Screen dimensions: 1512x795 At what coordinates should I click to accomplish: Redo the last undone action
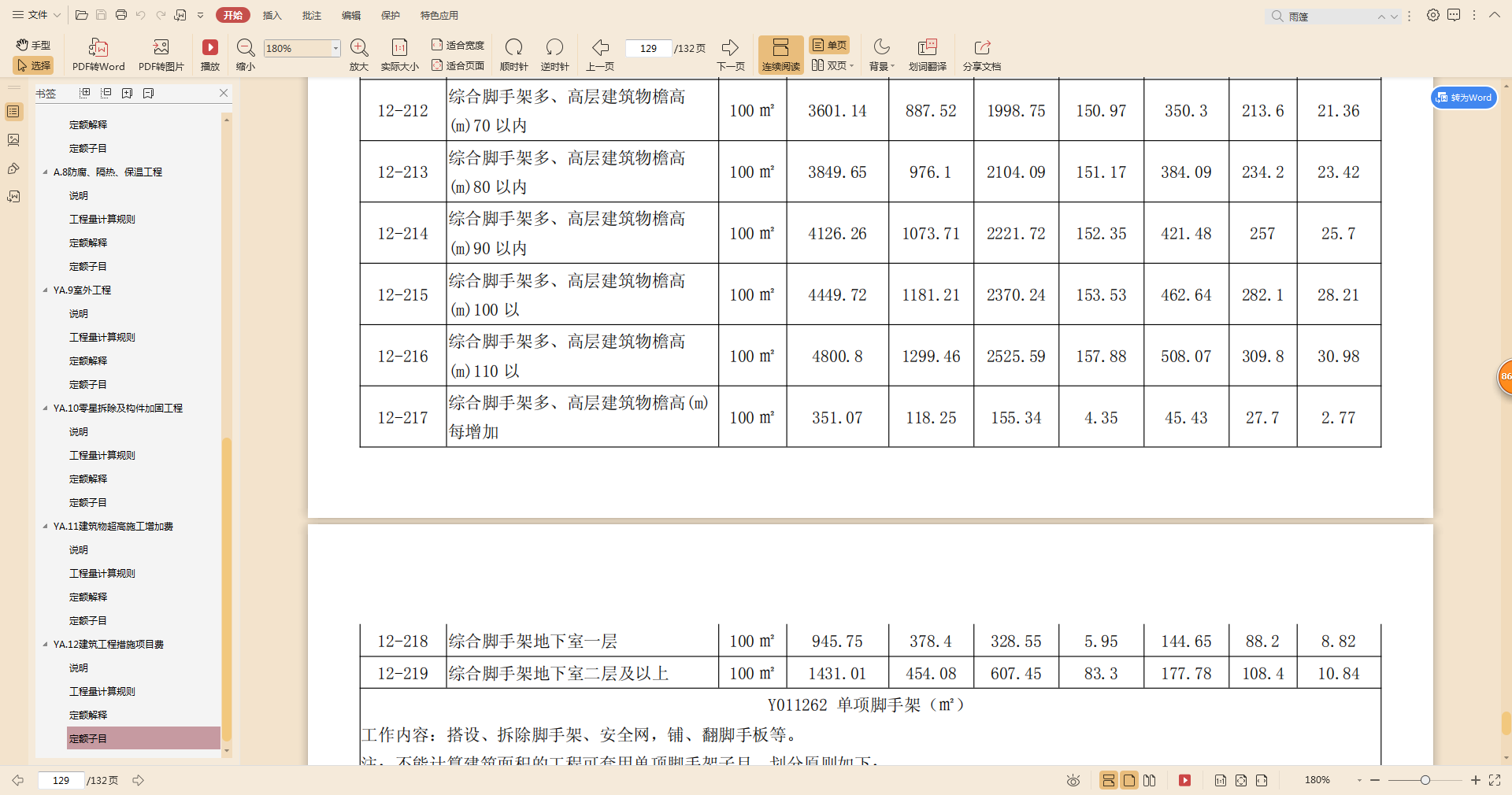click(x=161, y=15)
